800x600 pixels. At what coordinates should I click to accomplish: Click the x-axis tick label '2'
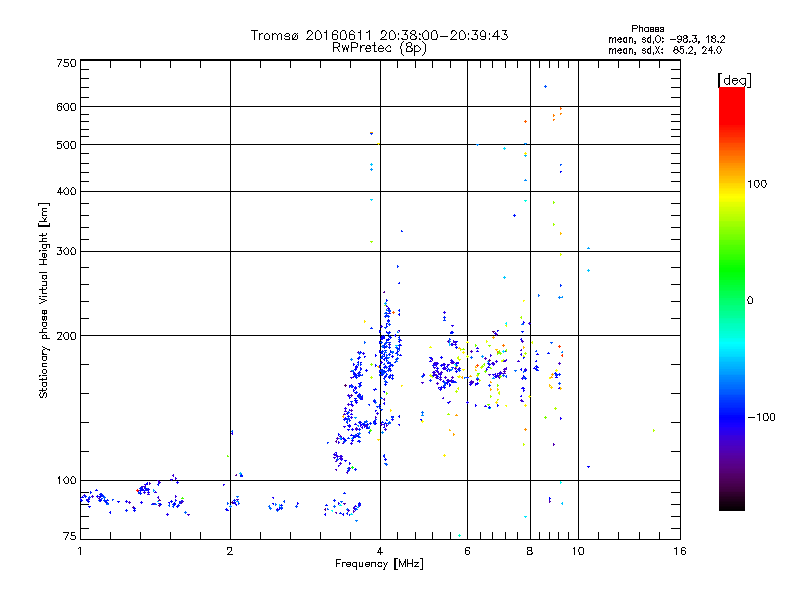(230, 551)
